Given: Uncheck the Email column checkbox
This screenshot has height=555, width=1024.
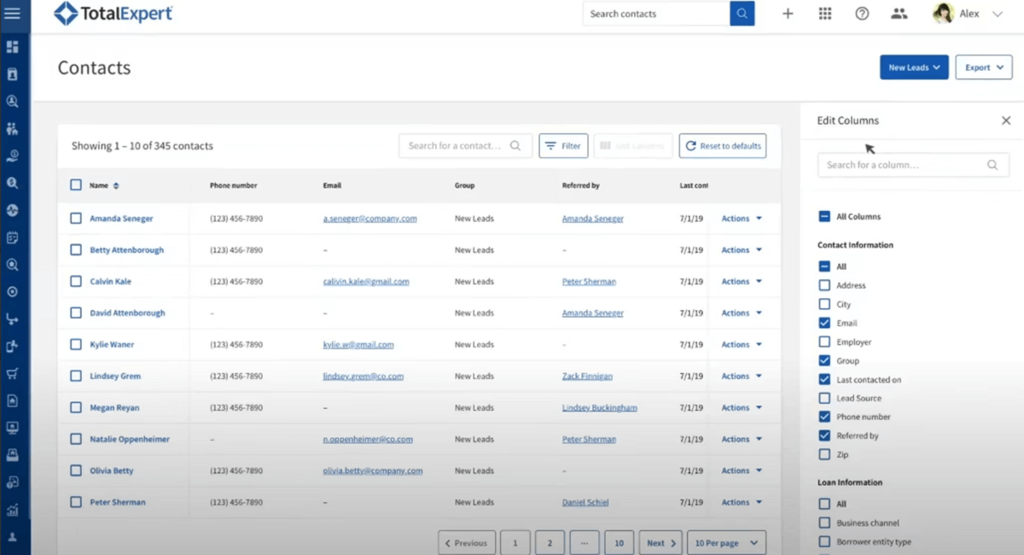Looking at the screenshot, I should click(x=824, y=323).
